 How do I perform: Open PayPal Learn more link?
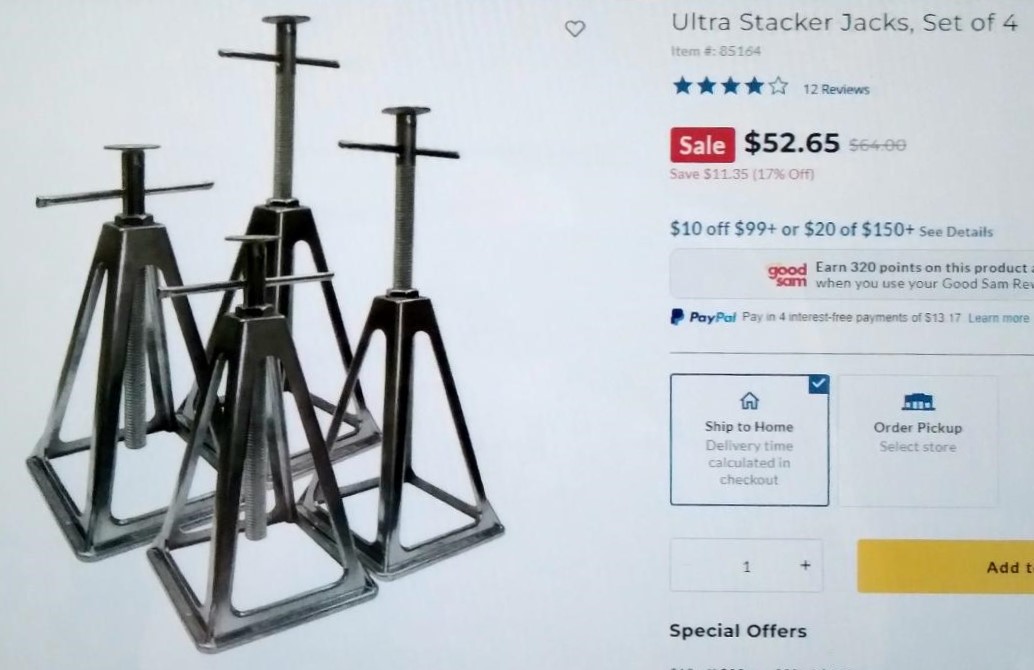tap(998, 318)
